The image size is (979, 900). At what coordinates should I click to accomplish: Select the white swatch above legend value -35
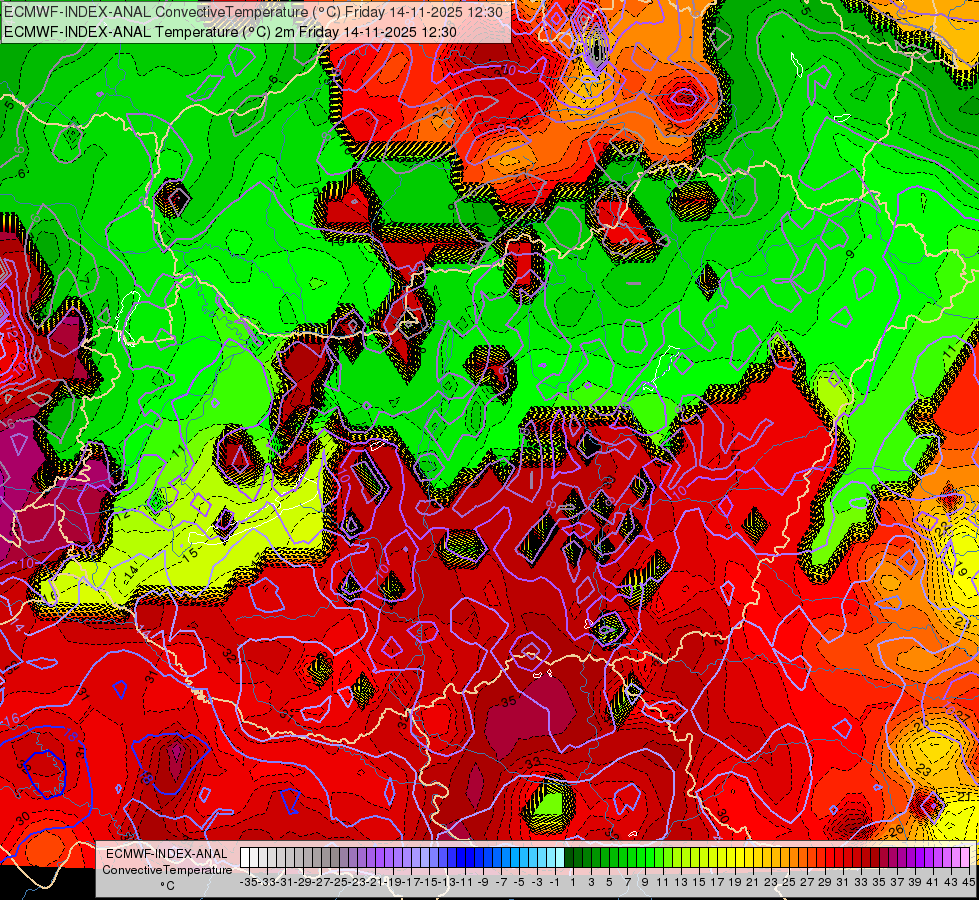click(245, 857)
